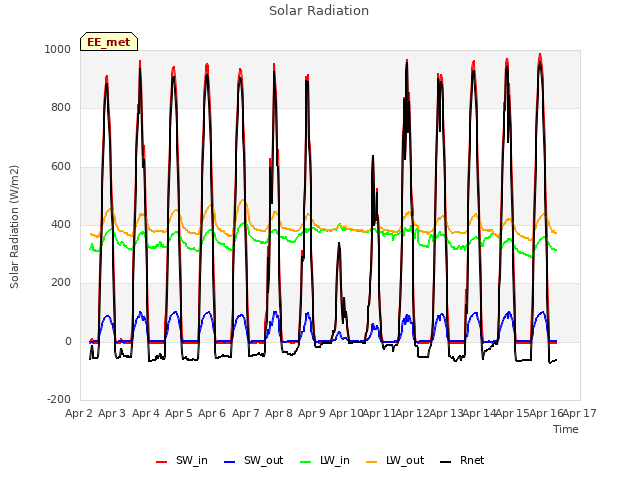Select the SW_out legend entry

tap(253, 460)
